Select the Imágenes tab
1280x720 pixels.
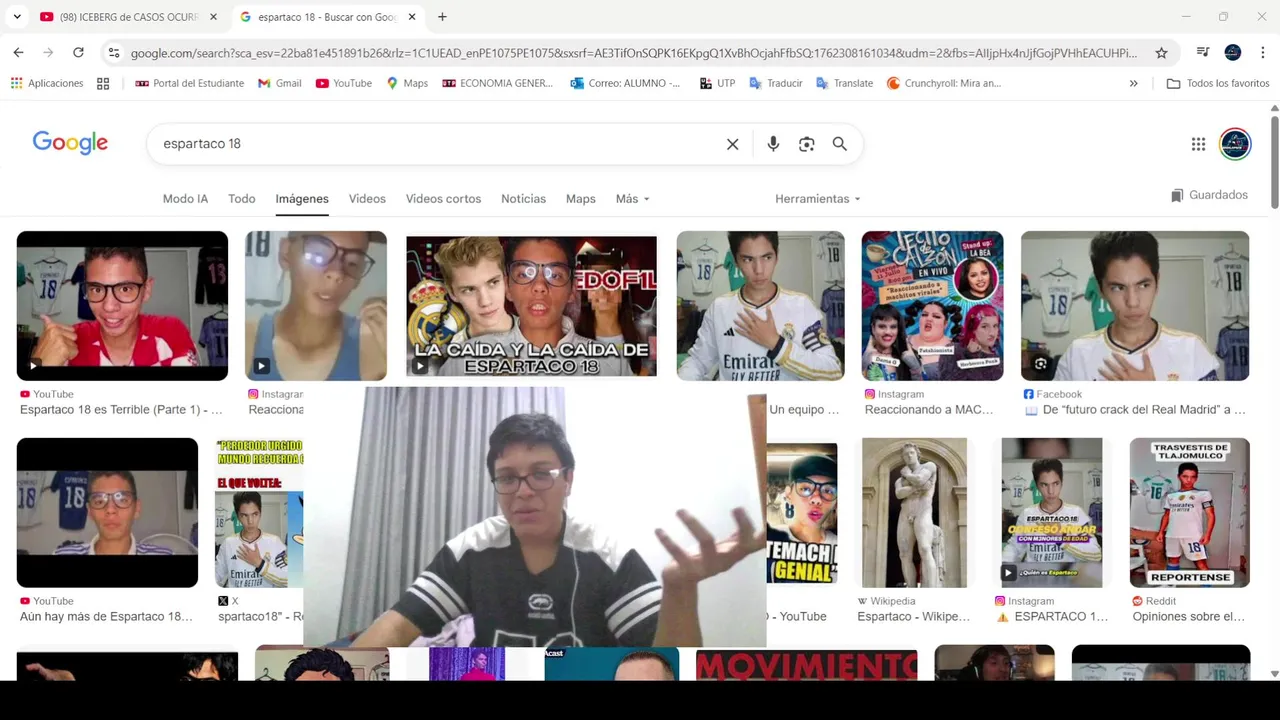(x=302, y=199)
